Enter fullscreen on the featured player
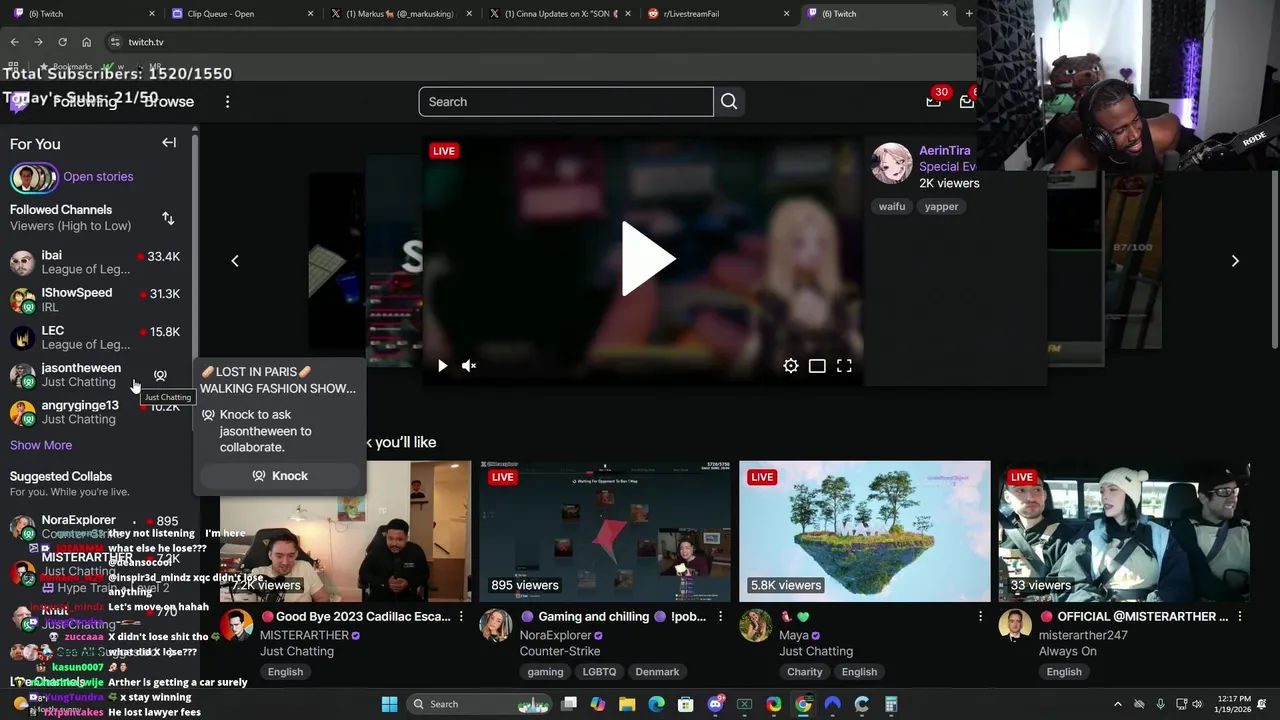Screen dimensions: 1280x720 click(x=844, y=366)
